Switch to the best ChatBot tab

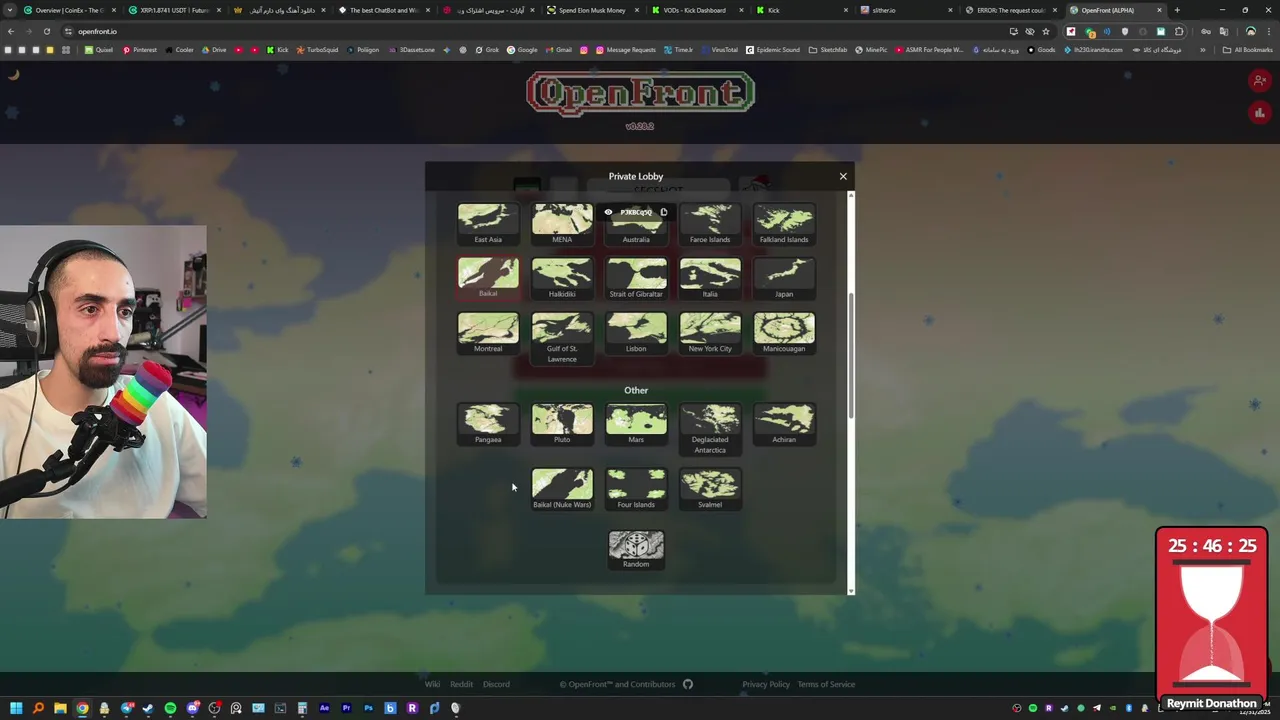382,10
